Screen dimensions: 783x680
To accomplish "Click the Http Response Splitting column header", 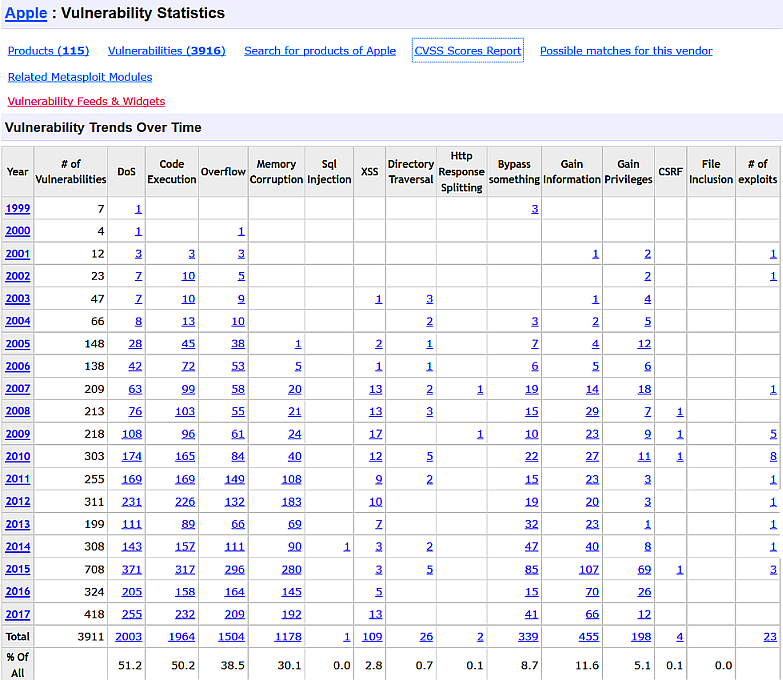I will pos(461,172).
